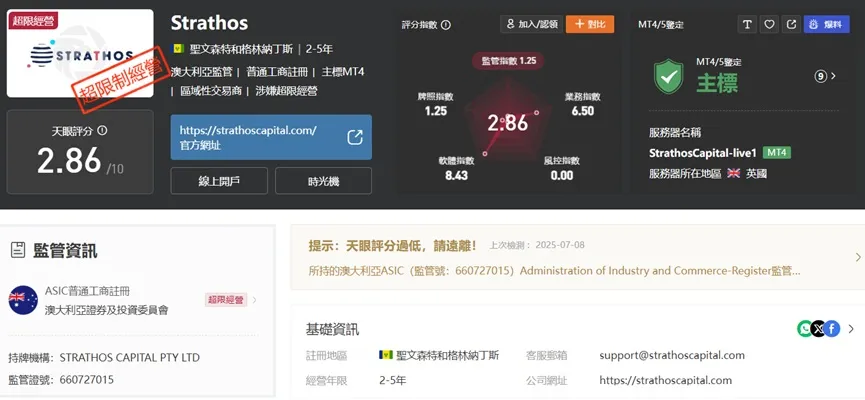Click the 監管指數 1.25 label
Image resolution: width=865 pixels, height=400 pixels.
(508, 61)
